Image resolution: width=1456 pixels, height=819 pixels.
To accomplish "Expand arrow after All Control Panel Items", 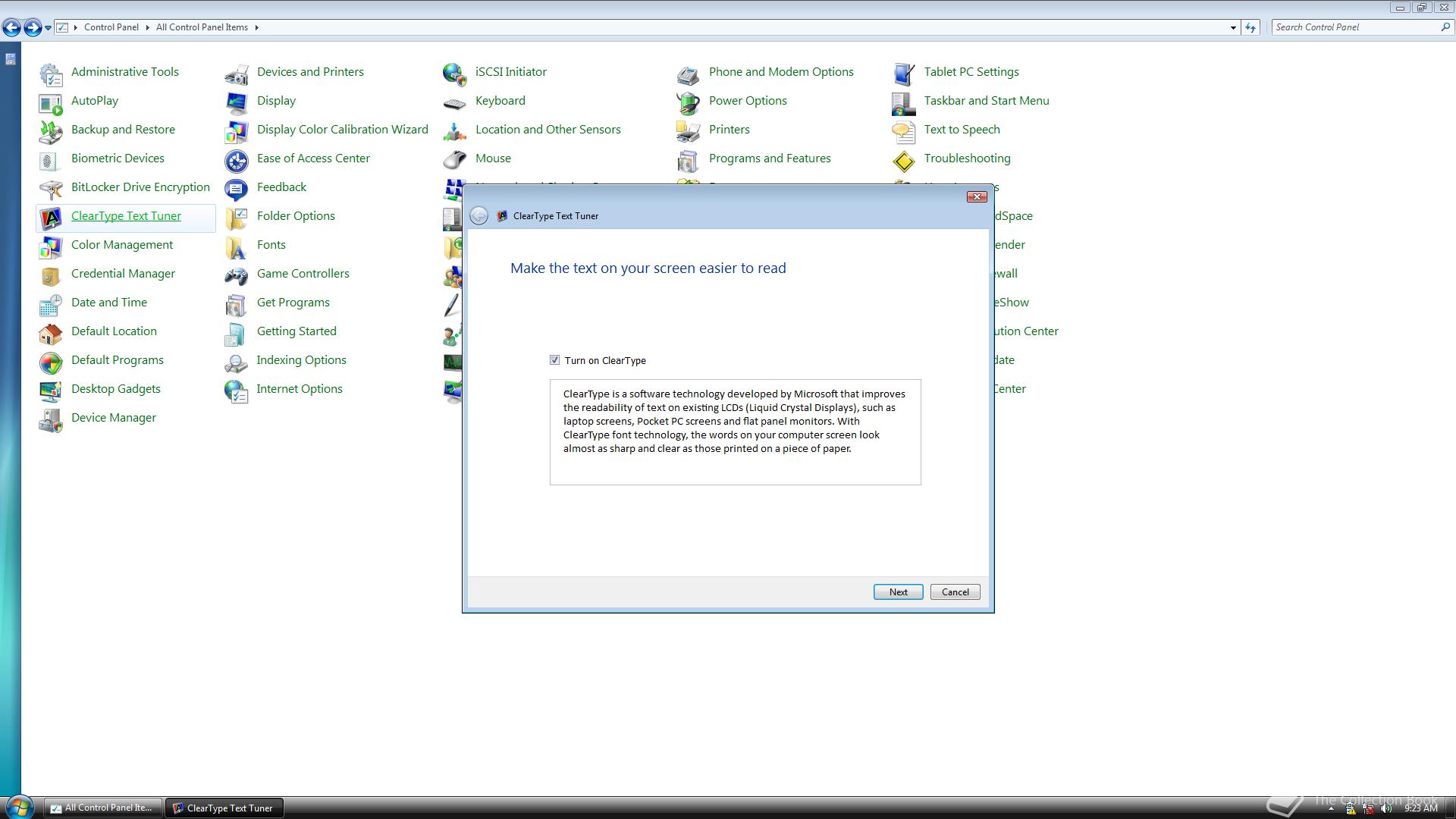I will (256, 27).
